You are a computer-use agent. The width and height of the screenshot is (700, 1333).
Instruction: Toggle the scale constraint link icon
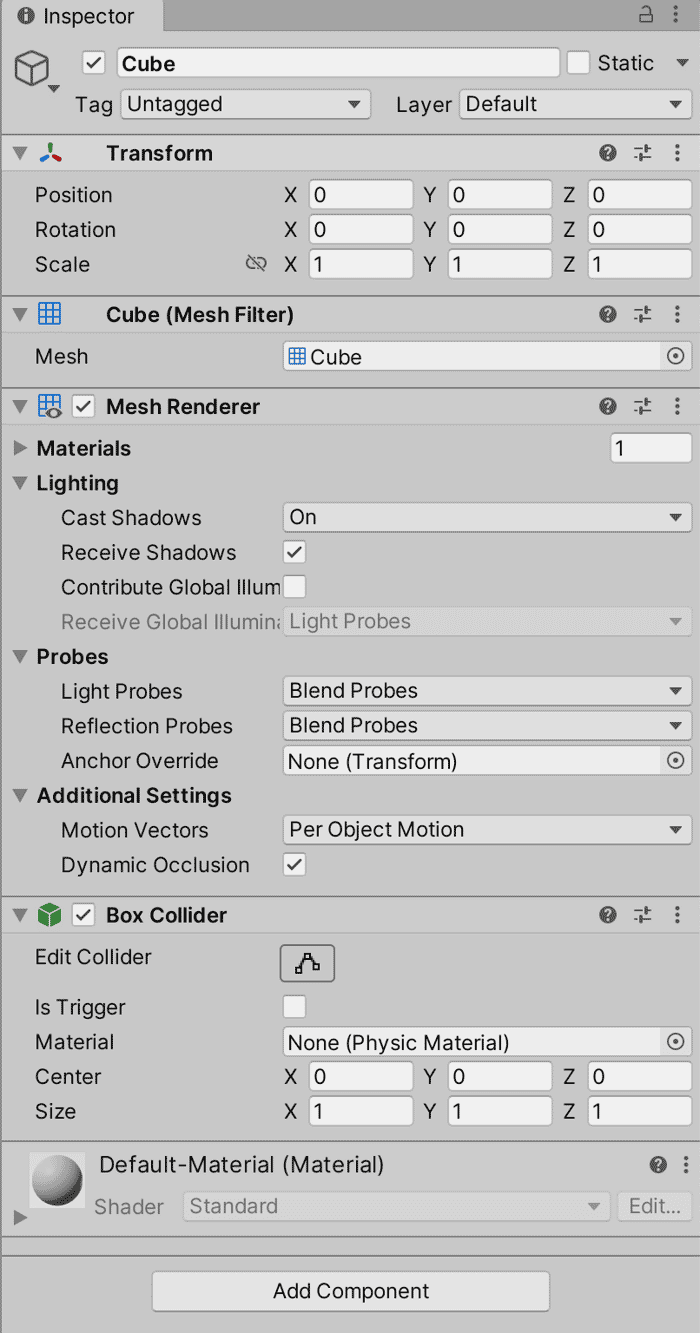[x=257, y=264]
